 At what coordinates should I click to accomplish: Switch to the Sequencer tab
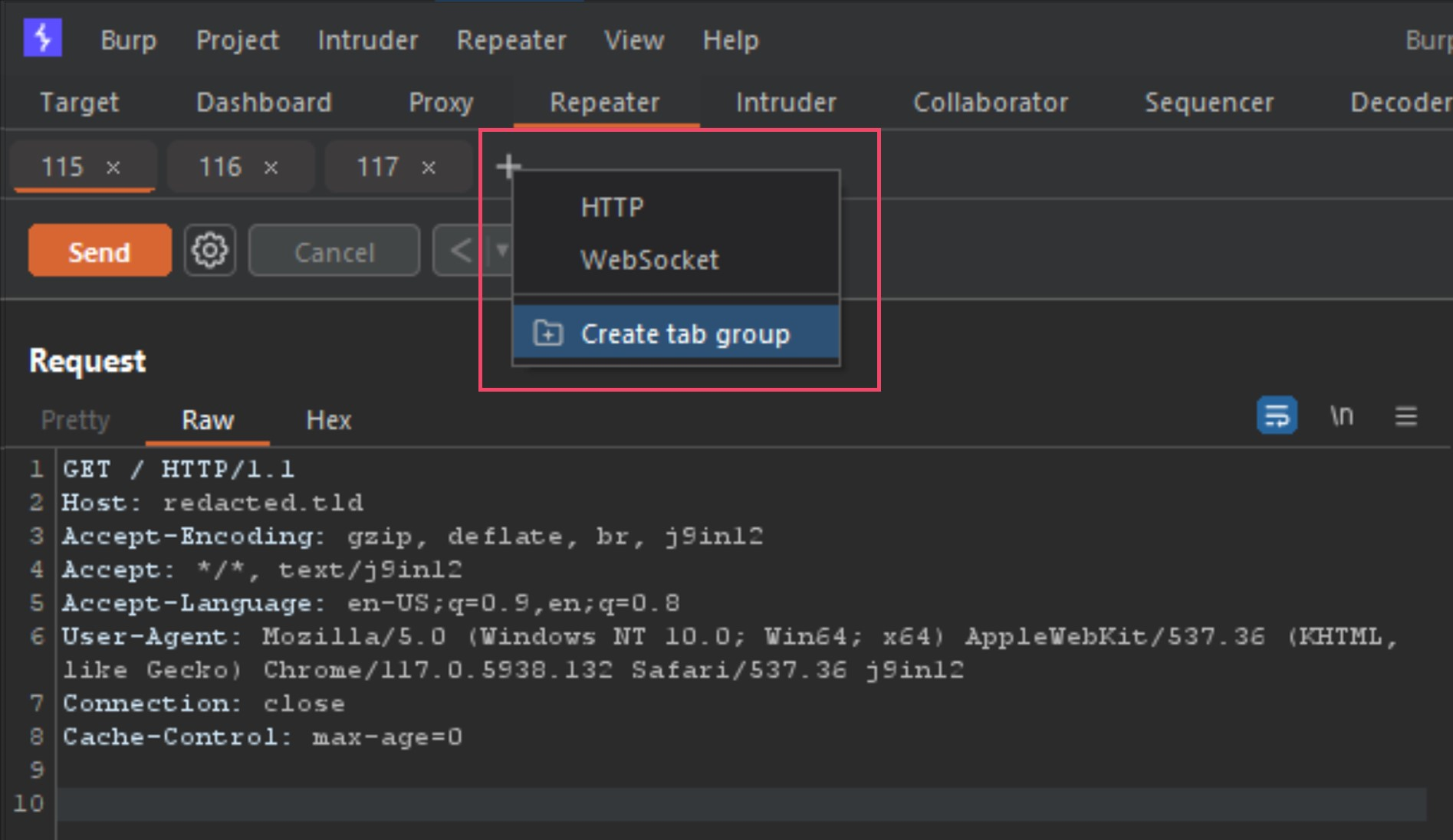pyautogui.click(x=1209, y=103)
